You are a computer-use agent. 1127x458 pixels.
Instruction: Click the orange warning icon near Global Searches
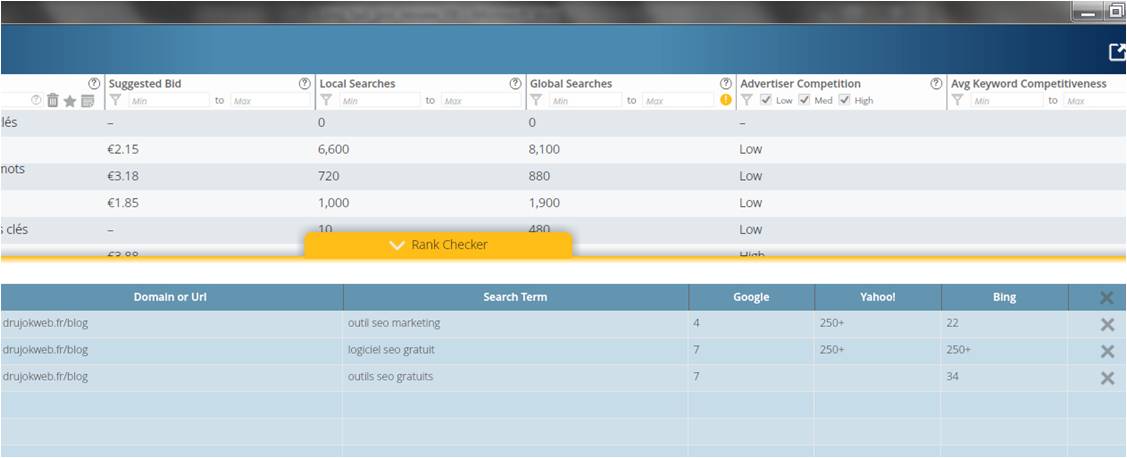point(725,100)
